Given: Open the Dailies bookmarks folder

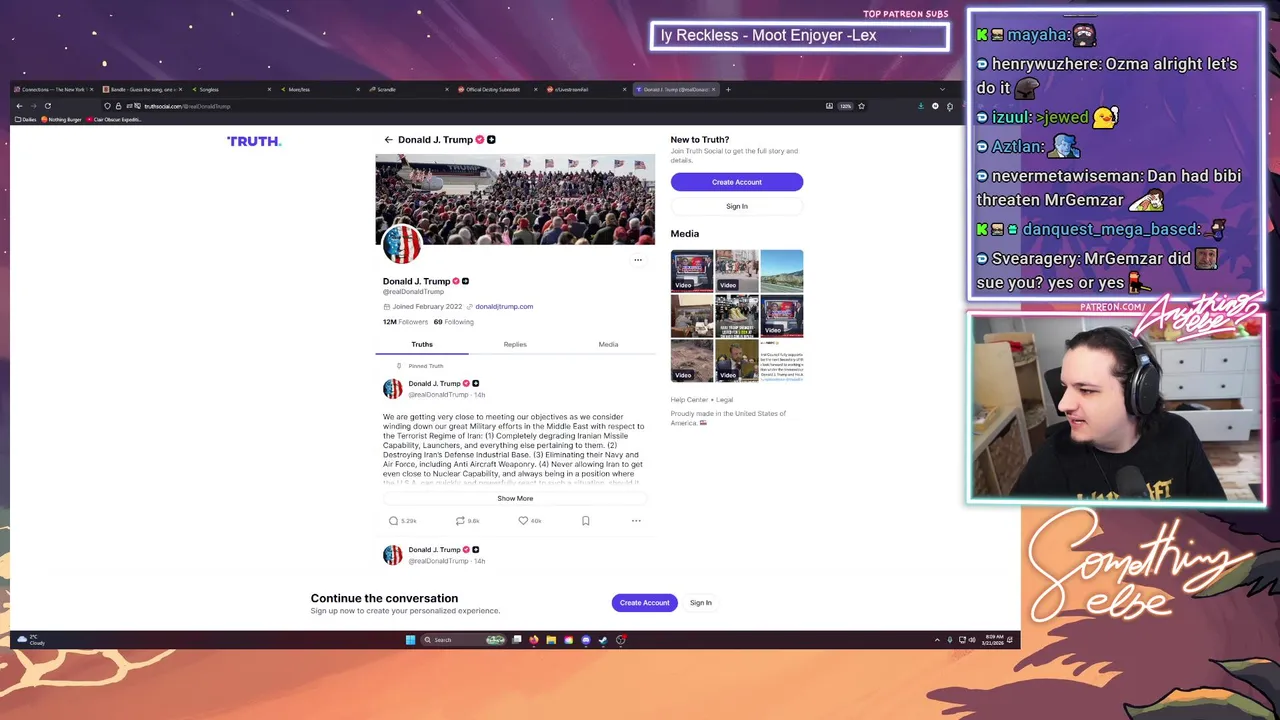Looking at the screenshot, I should coord(25,119).
